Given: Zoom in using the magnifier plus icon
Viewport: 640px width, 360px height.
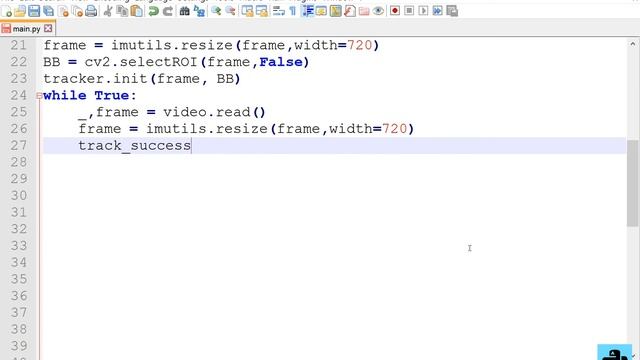Looking at the screenshot, I should (x=216, y=11).
